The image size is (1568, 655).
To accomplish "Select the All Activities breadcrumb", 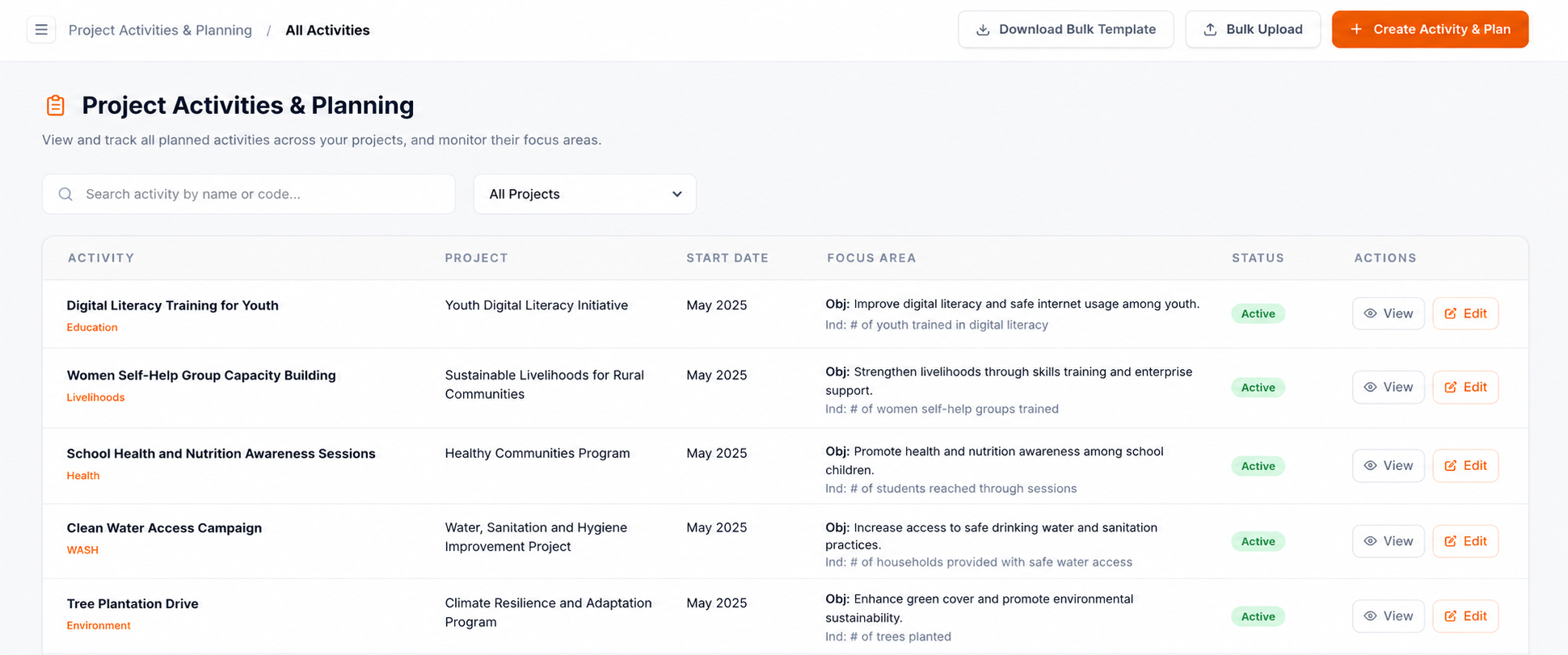I will click(327, 30).
